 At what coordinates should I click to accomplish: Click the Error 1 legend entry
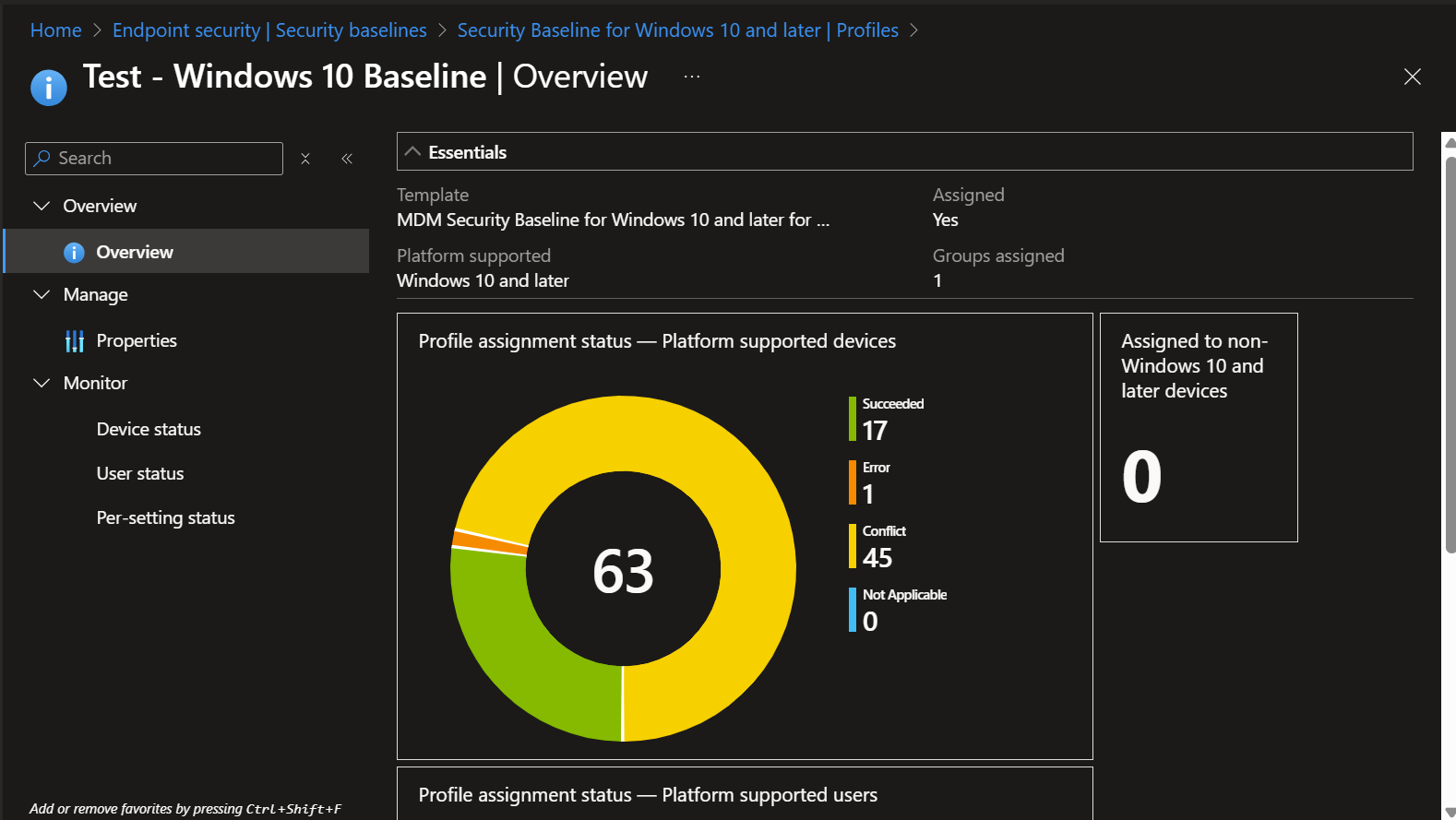869,481
